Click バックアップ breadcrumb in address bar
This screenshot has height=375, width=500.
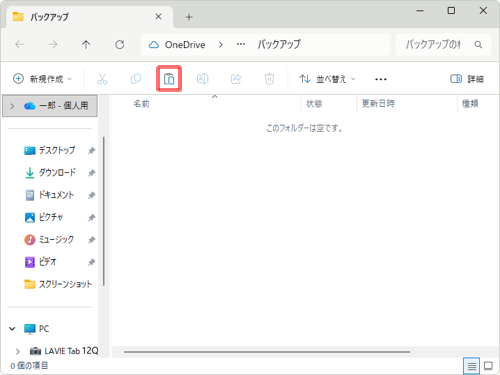pos(279,44)
